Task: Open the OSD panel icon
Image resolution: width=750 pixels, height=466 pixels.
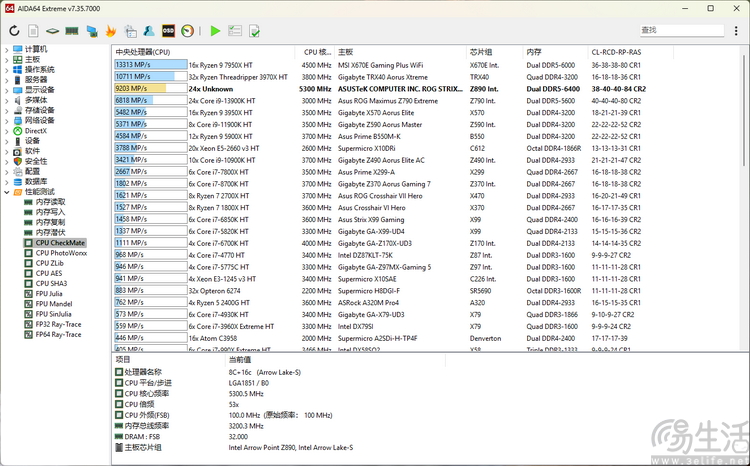Action: point(168,31)
